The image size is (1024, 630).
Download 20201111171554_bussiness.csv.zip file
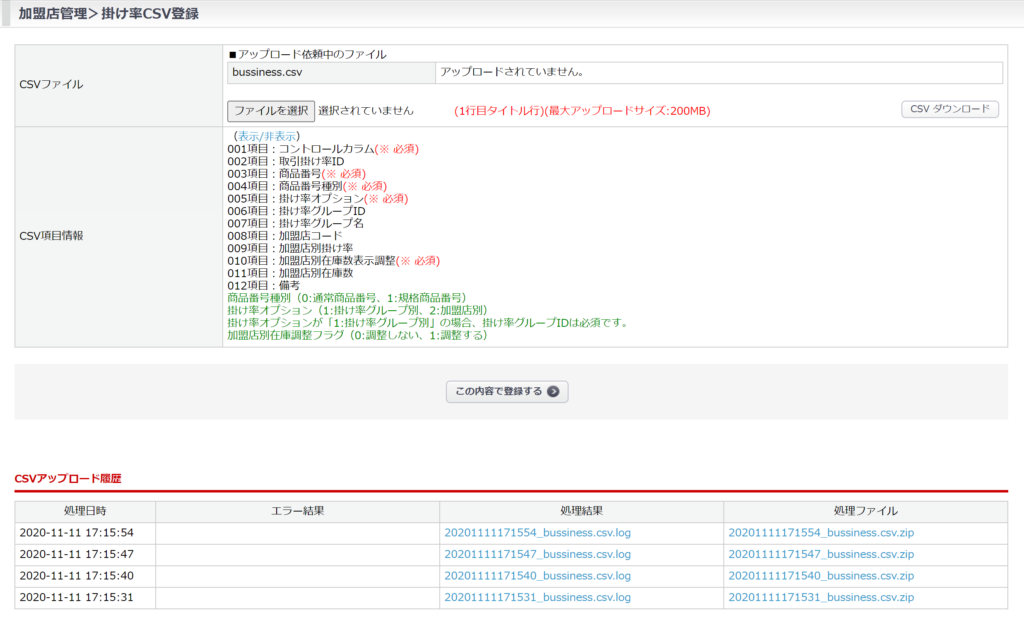[x=821, y=532]
